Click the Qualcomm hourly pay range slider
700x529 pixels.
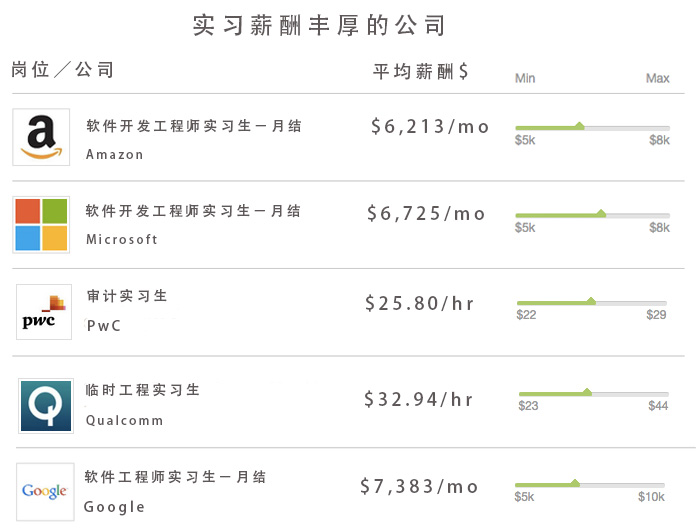[593, 393]
